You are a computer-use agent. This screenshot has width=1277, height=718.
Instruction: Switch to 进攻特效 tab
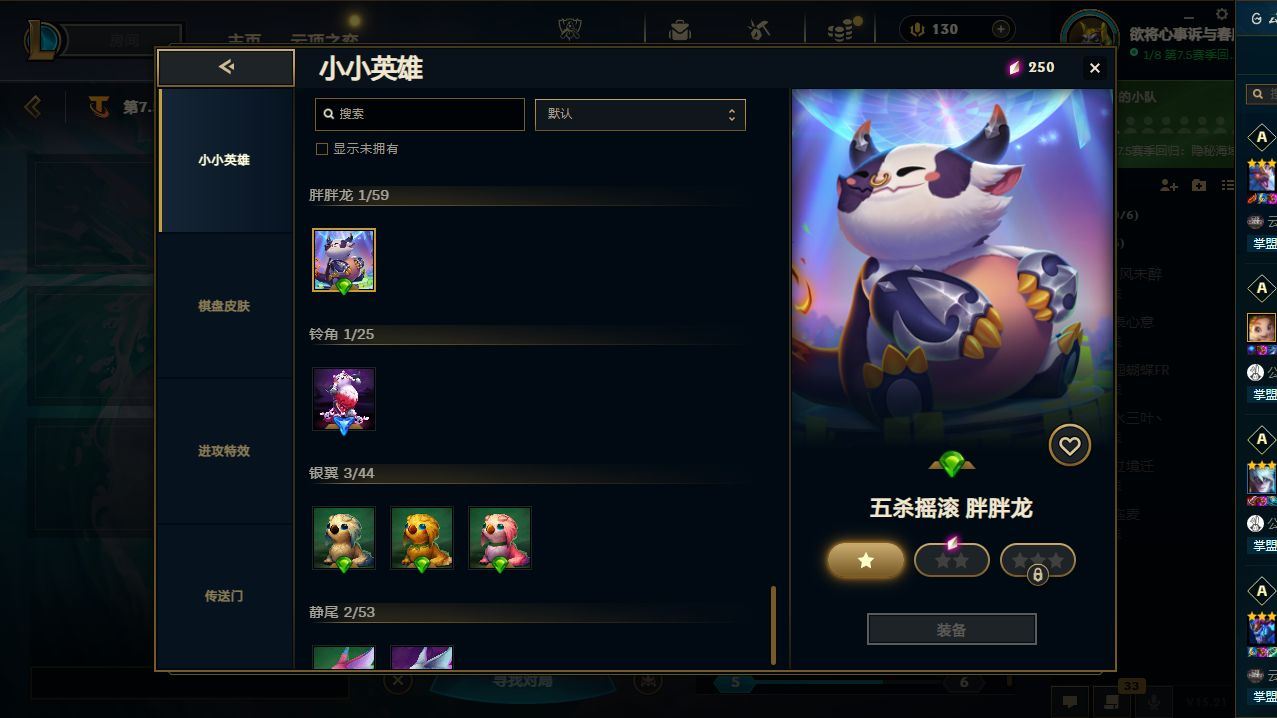224,451
